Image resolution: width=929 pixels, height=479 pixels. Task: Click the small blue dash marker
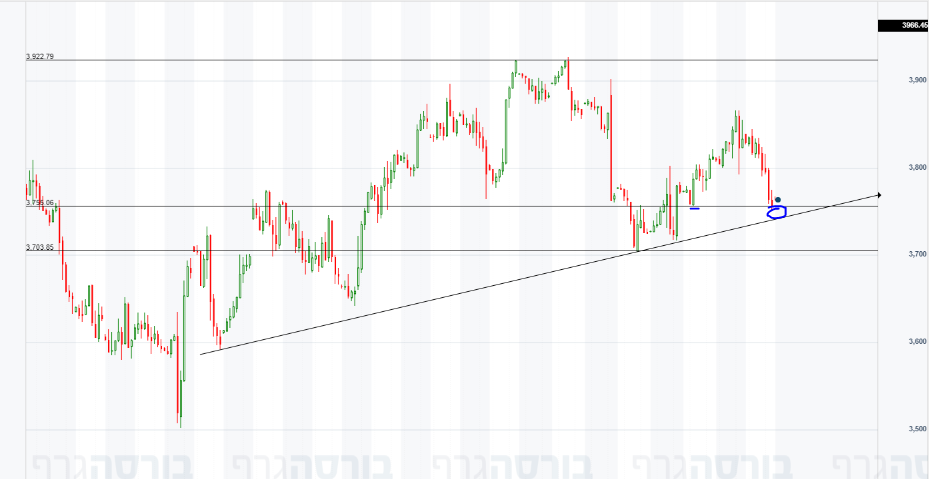coord(694,208)
